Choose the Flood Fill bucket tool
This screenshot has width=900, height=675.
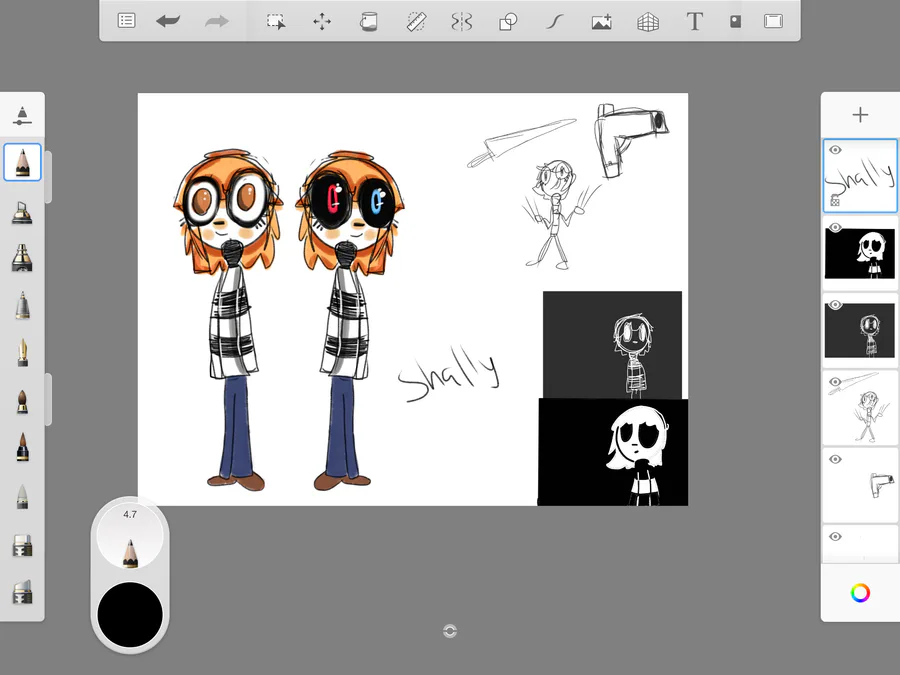pyautogui.click(x=368, y=22)
